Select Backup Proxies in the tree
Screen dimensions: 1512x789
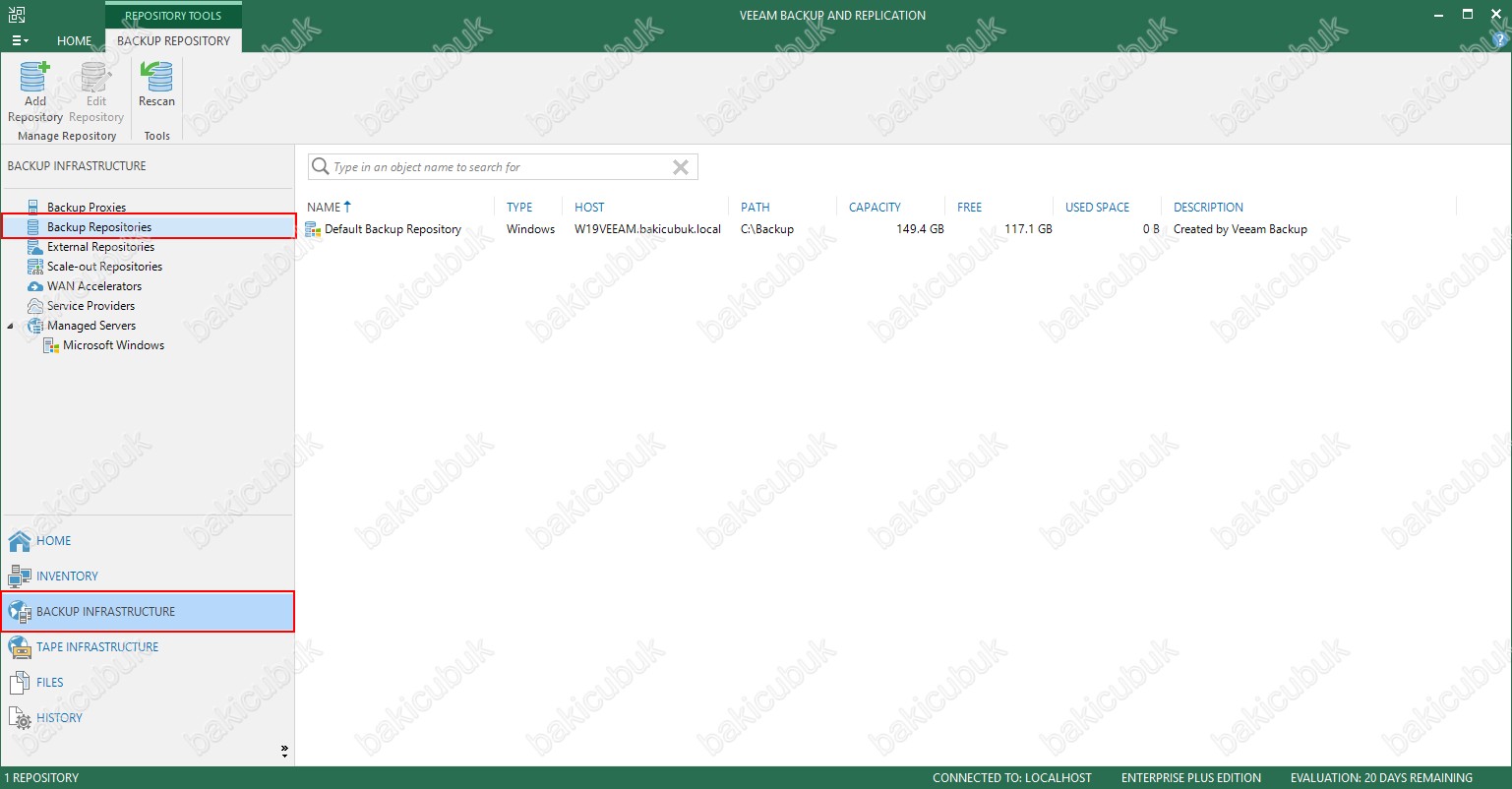point(86,208)
